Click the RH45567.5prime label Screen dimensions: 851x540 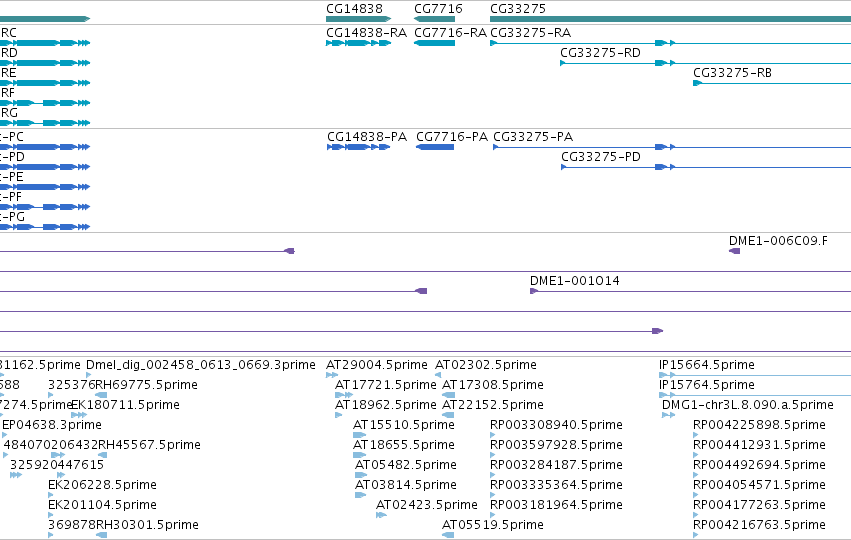(x=150, y=445)
